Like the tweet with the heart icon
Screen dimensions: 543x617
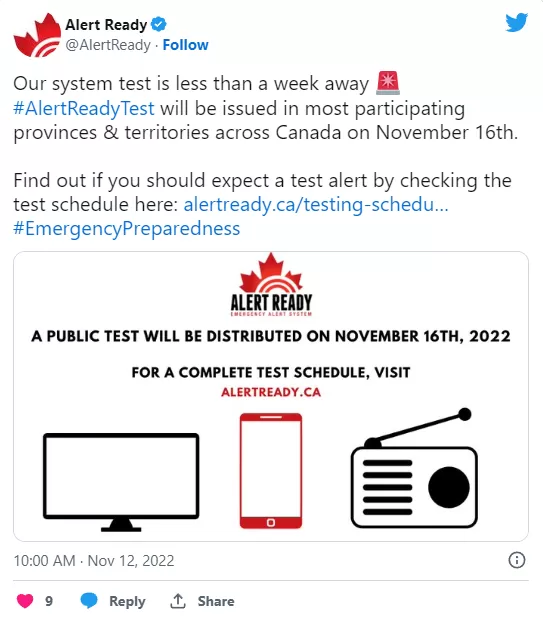tap(25, 601)
